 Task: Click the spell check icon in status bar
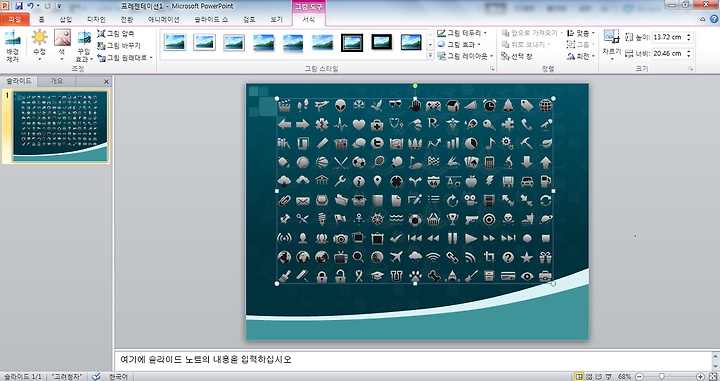[96, 376]
